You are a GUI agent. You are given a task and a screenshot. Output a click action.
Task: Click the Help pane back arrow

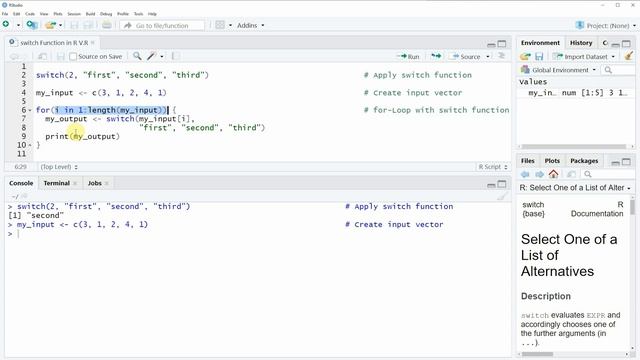click(525, 174)
